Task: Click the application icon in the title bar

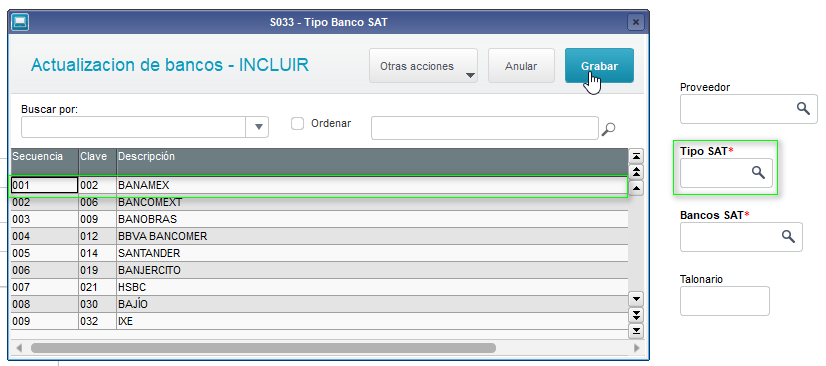Action: (x=20, y=22)
